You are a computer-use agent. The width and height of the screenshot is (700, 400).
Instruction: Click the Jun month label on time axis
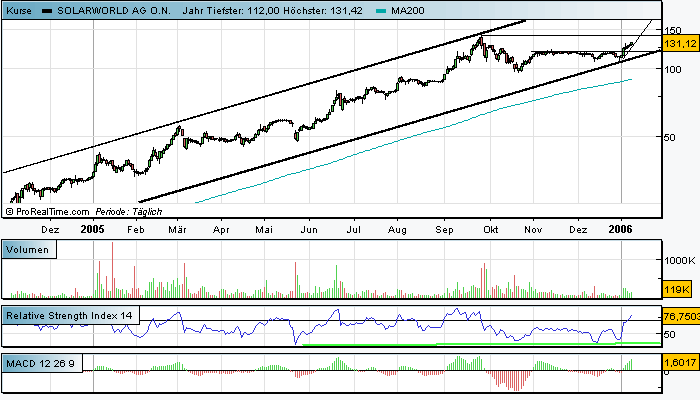(x=309, y=229)
